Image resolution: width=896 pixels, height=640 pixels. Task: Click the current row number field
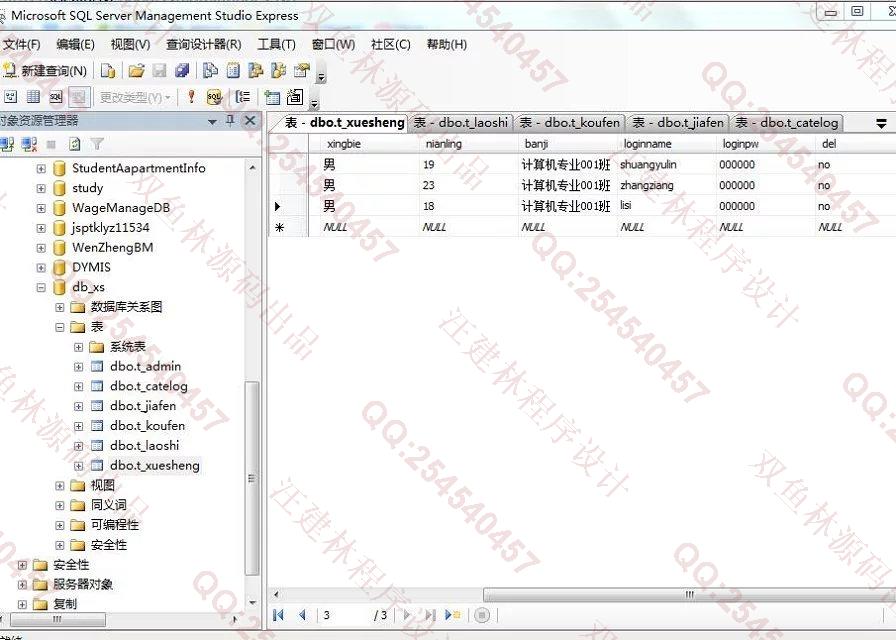(343, 615)
